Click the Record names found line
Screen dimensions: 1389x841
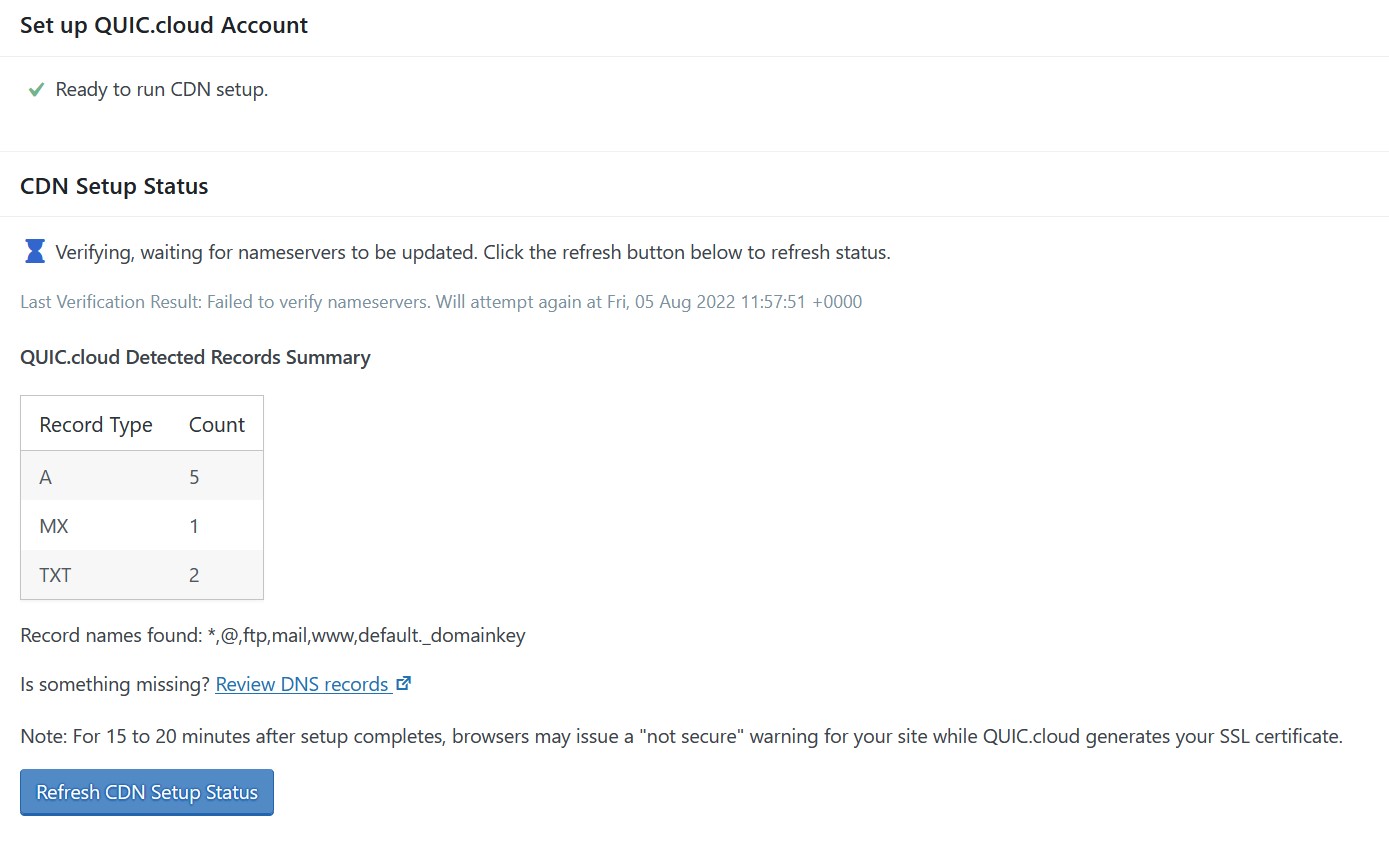pos(273,635)
